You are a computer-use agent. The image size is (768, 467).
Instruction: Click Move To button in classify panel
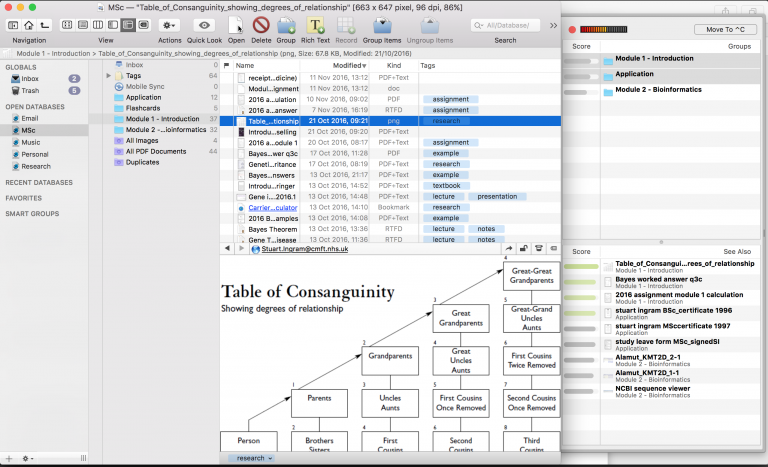725,29
